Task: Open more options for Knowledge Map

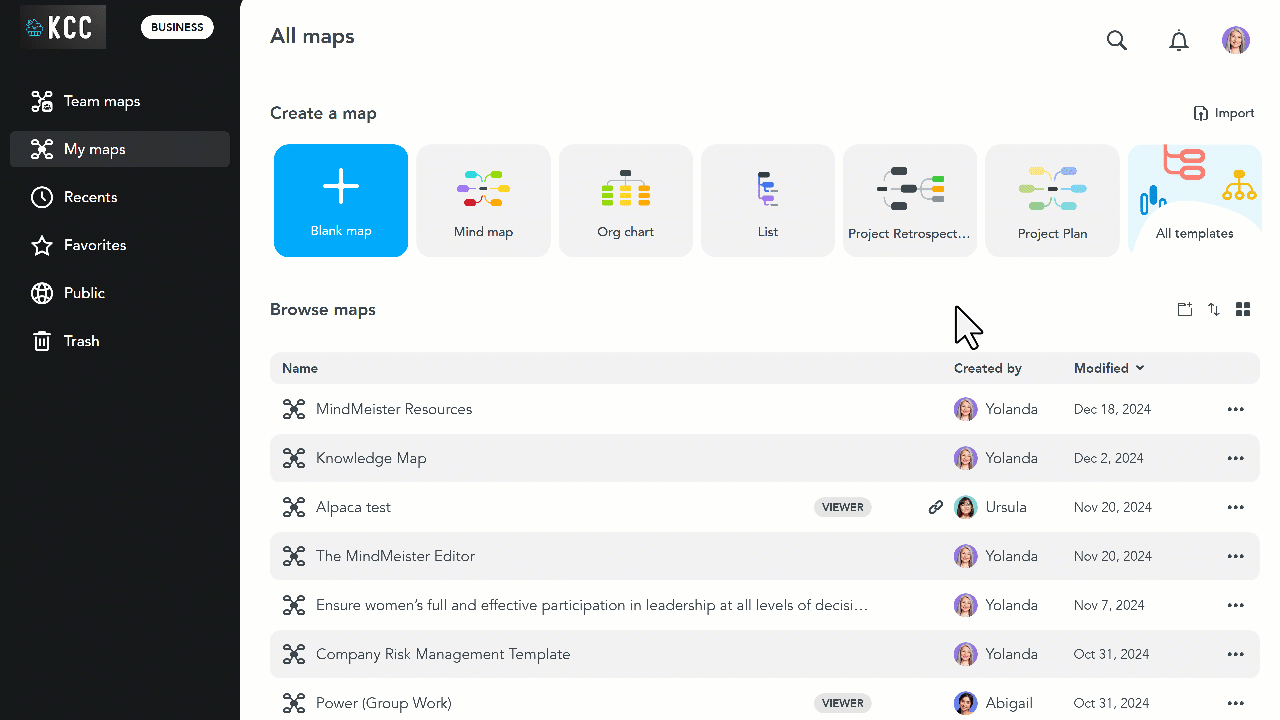Action: pyautogui.click(x=1236, y=458)
